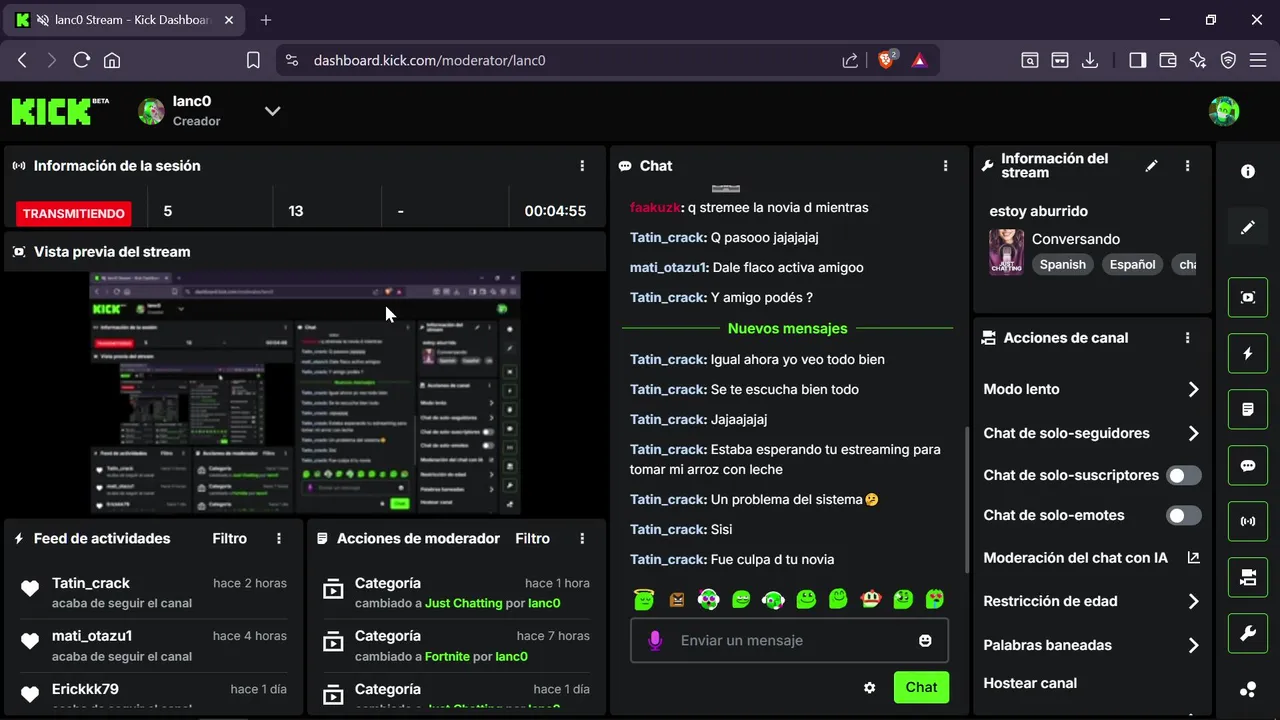Open the lightning activity sidebar icon
Screen dimensions: 1280x720
[1248, 353]
